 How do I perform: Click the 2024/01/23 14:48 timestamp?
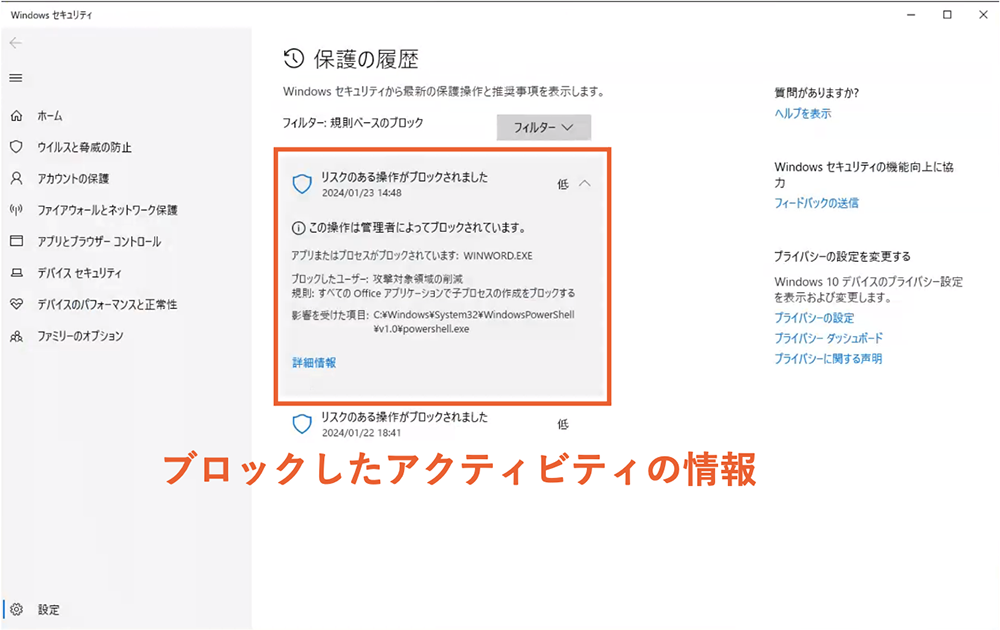pos(362,193)
